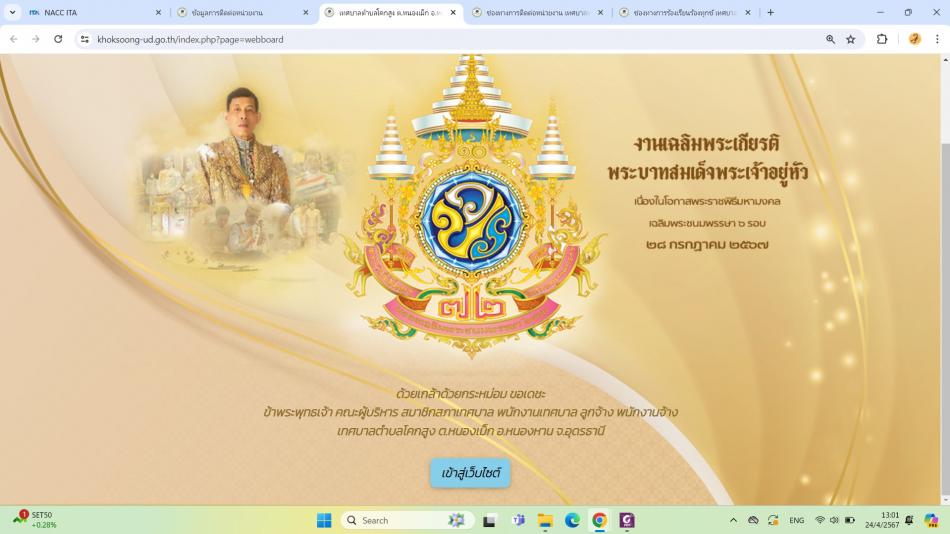This screenshot has width=950, height=534.
Task: Reload the page with the refresh icon
Action: 58,39
